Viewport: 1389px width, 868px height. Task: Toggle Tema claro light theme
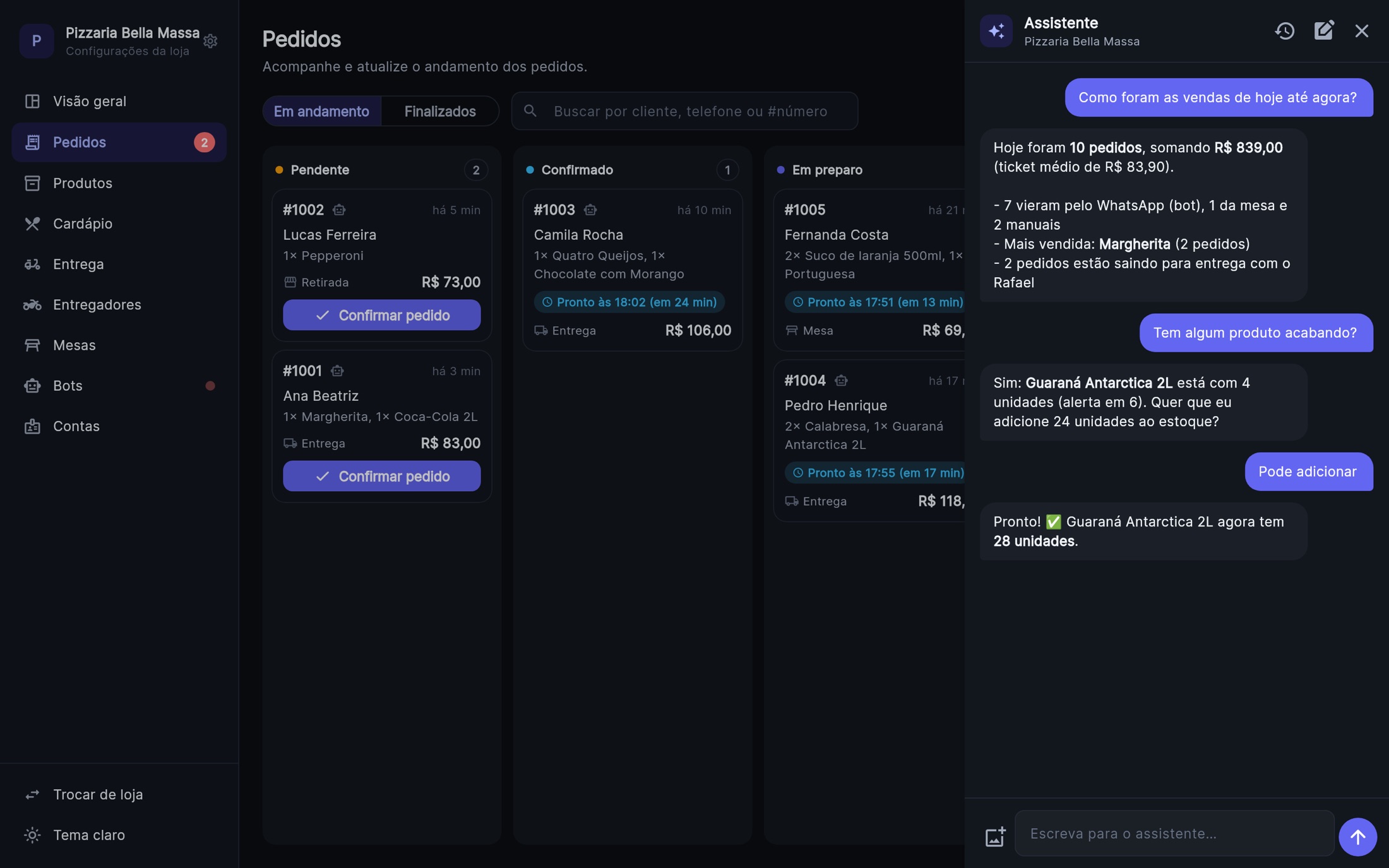point(119,835)
